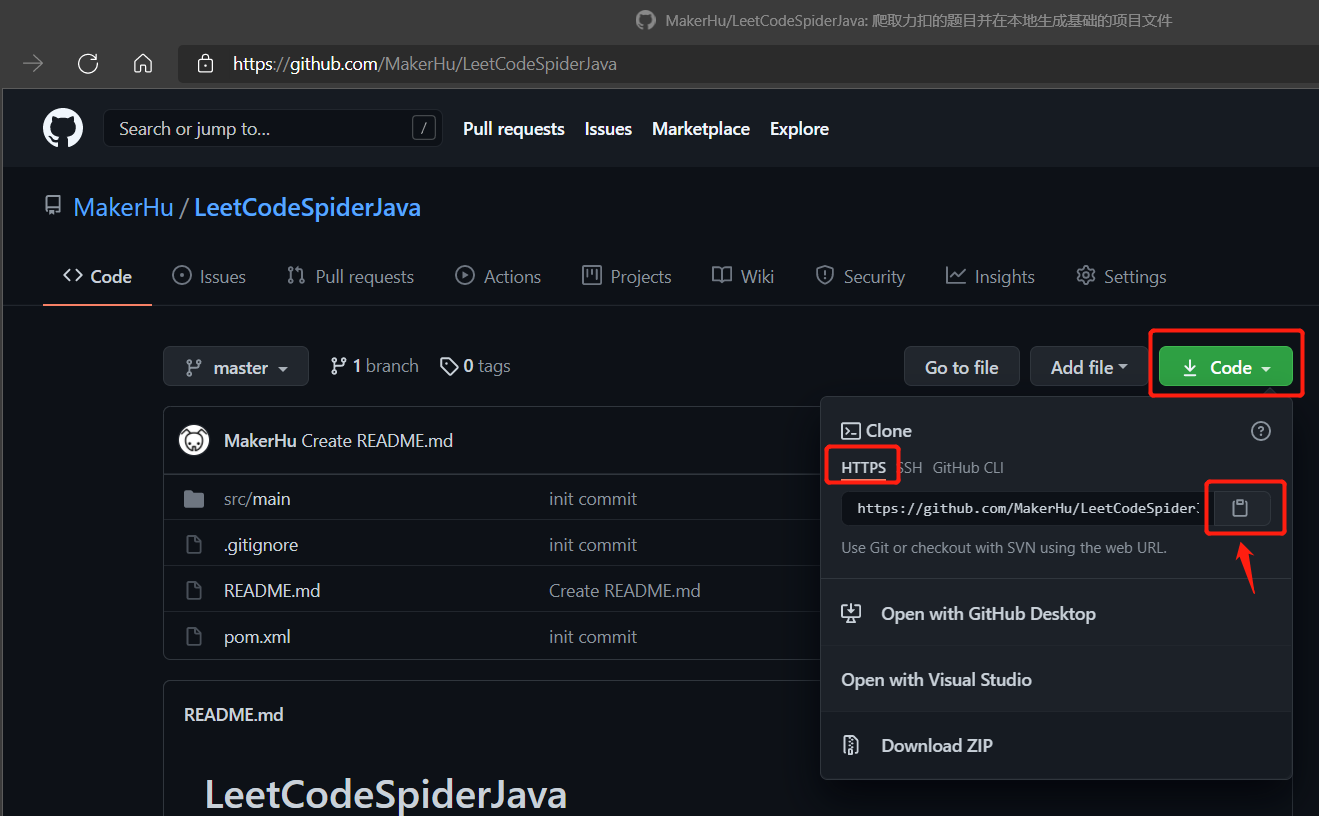Click the README.md file icon
This screenshot has height=816, width=1319.
point(194,591)
